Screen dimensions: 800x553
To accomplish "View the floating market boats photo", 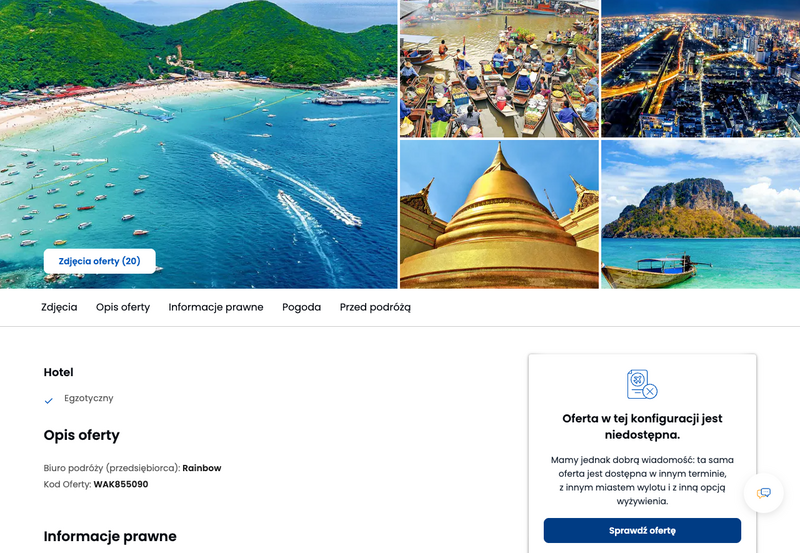I will pos(499,68).
